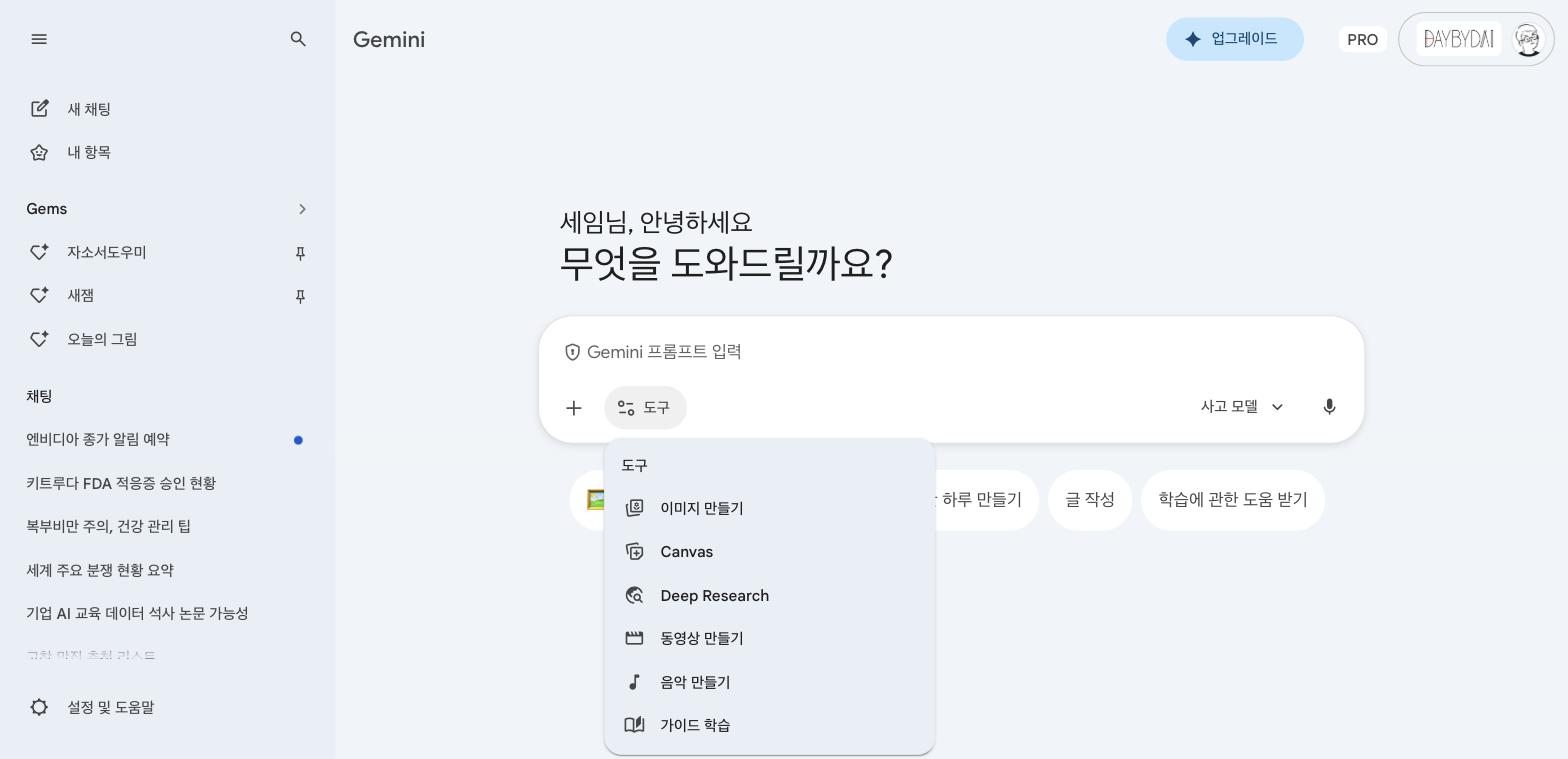Open Canvas from the tools menu

[686, 551]
